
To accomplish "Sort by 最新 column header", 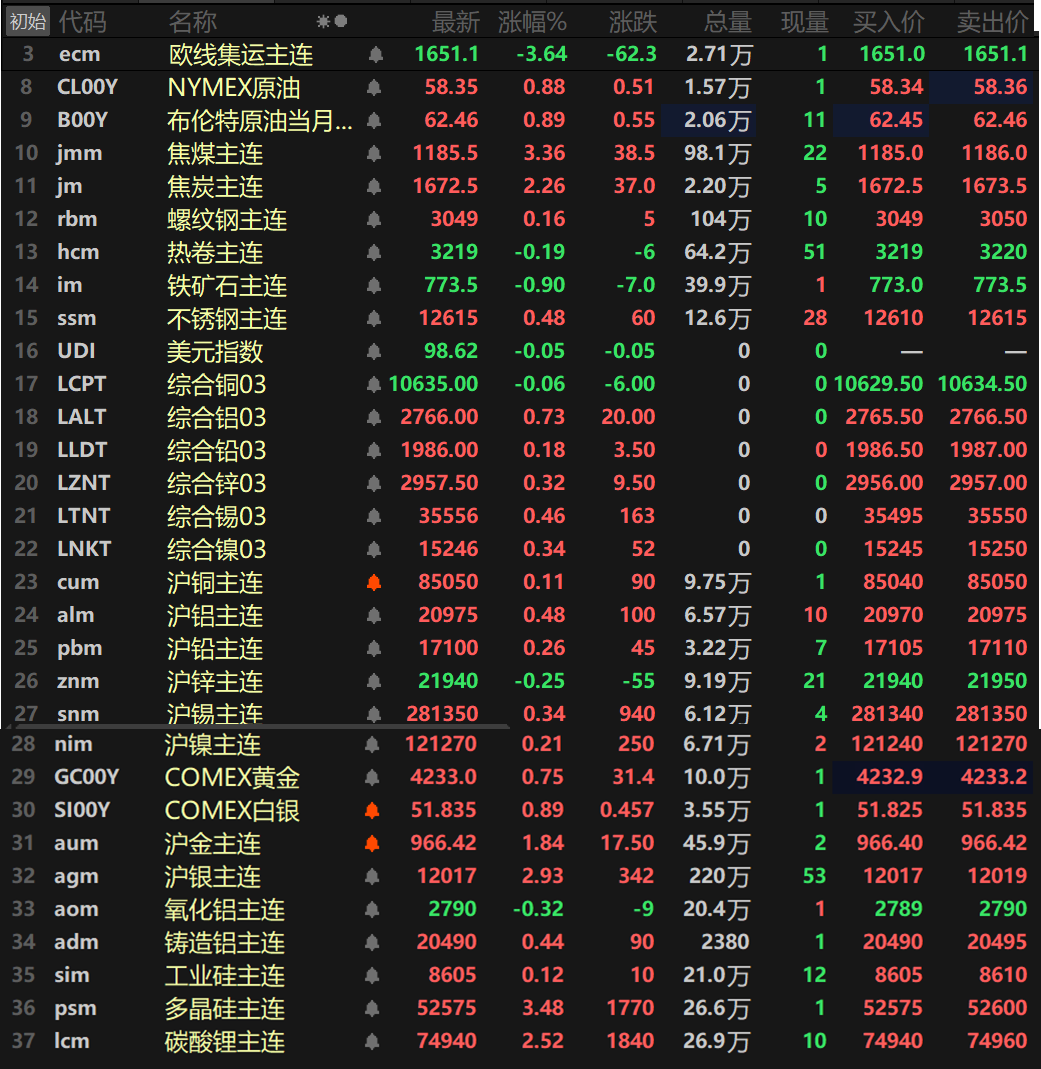I will click(x=455, y=21).
